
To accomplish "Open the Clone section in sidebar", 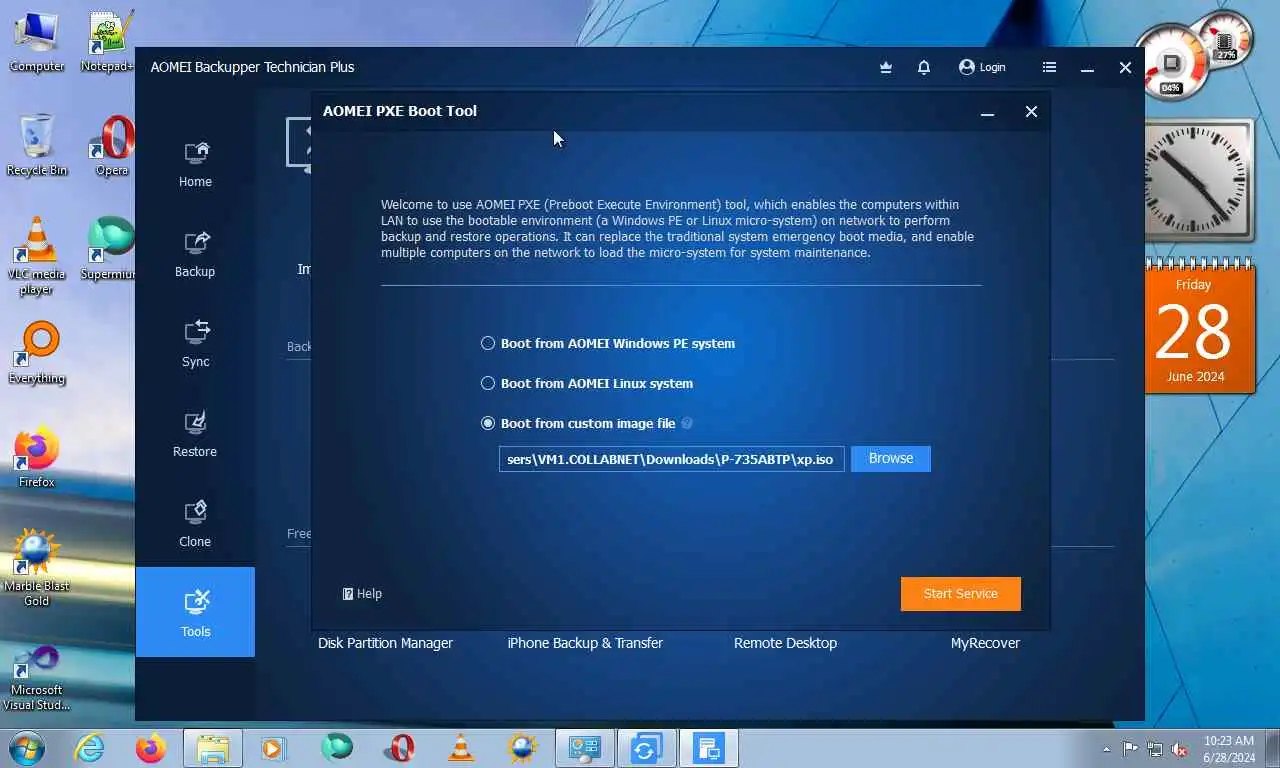I will tap(195, 524).
